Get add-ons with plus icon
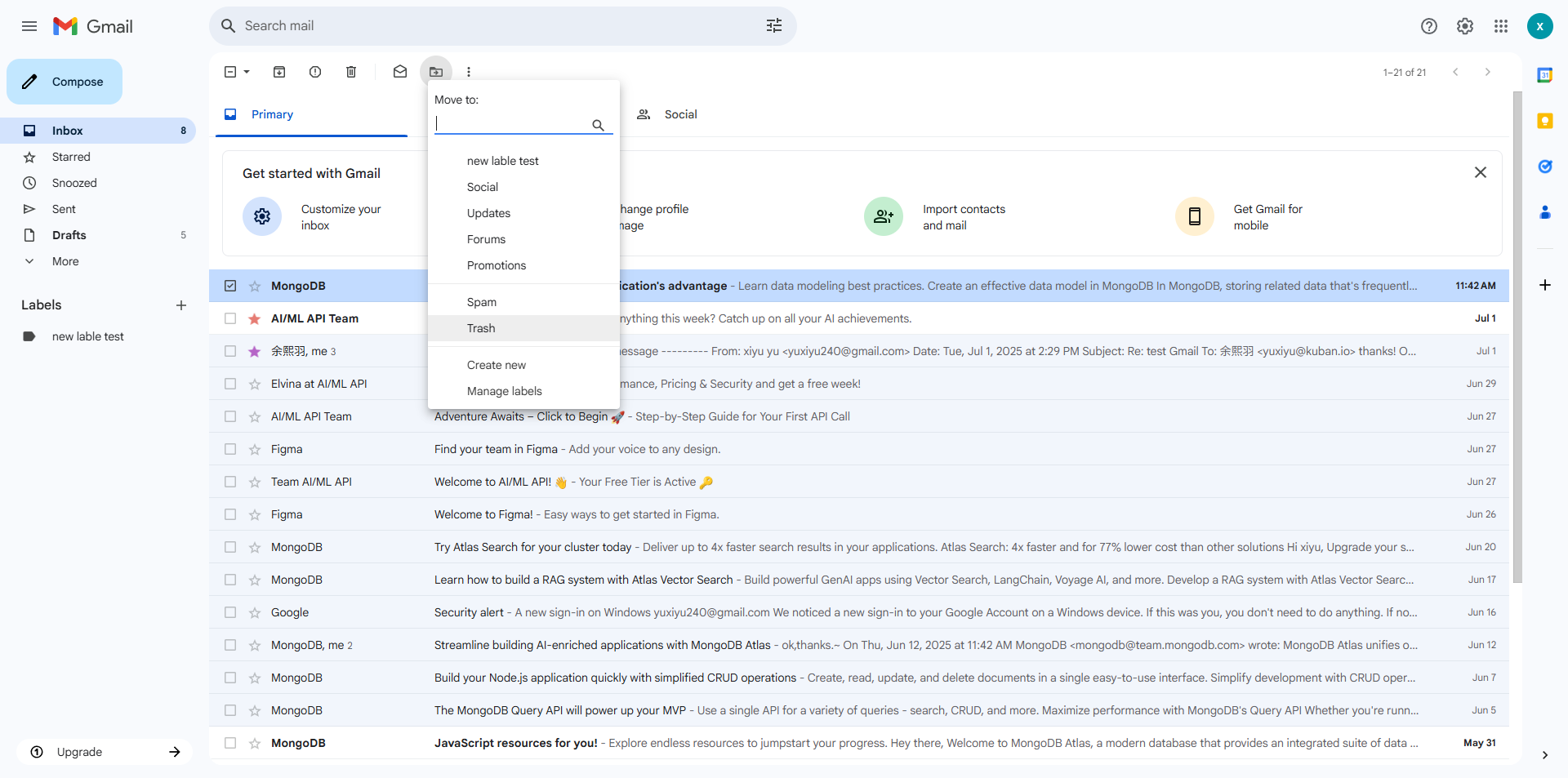Image resolution: width=1568 pixels, height=778 pixels. tap(1545, 285)
